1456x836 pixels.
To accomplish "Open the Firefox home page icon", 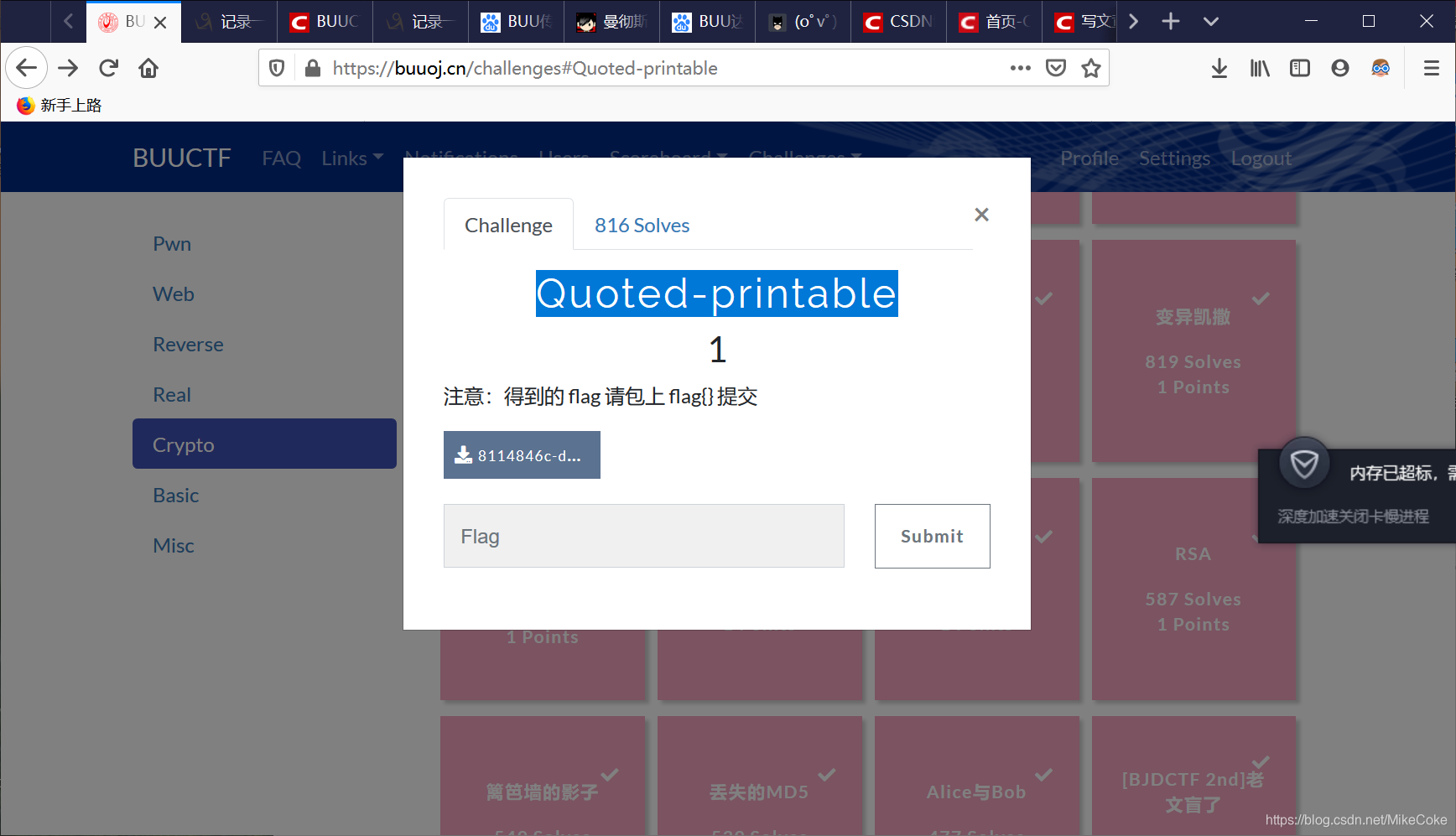I will coord(148,68).
